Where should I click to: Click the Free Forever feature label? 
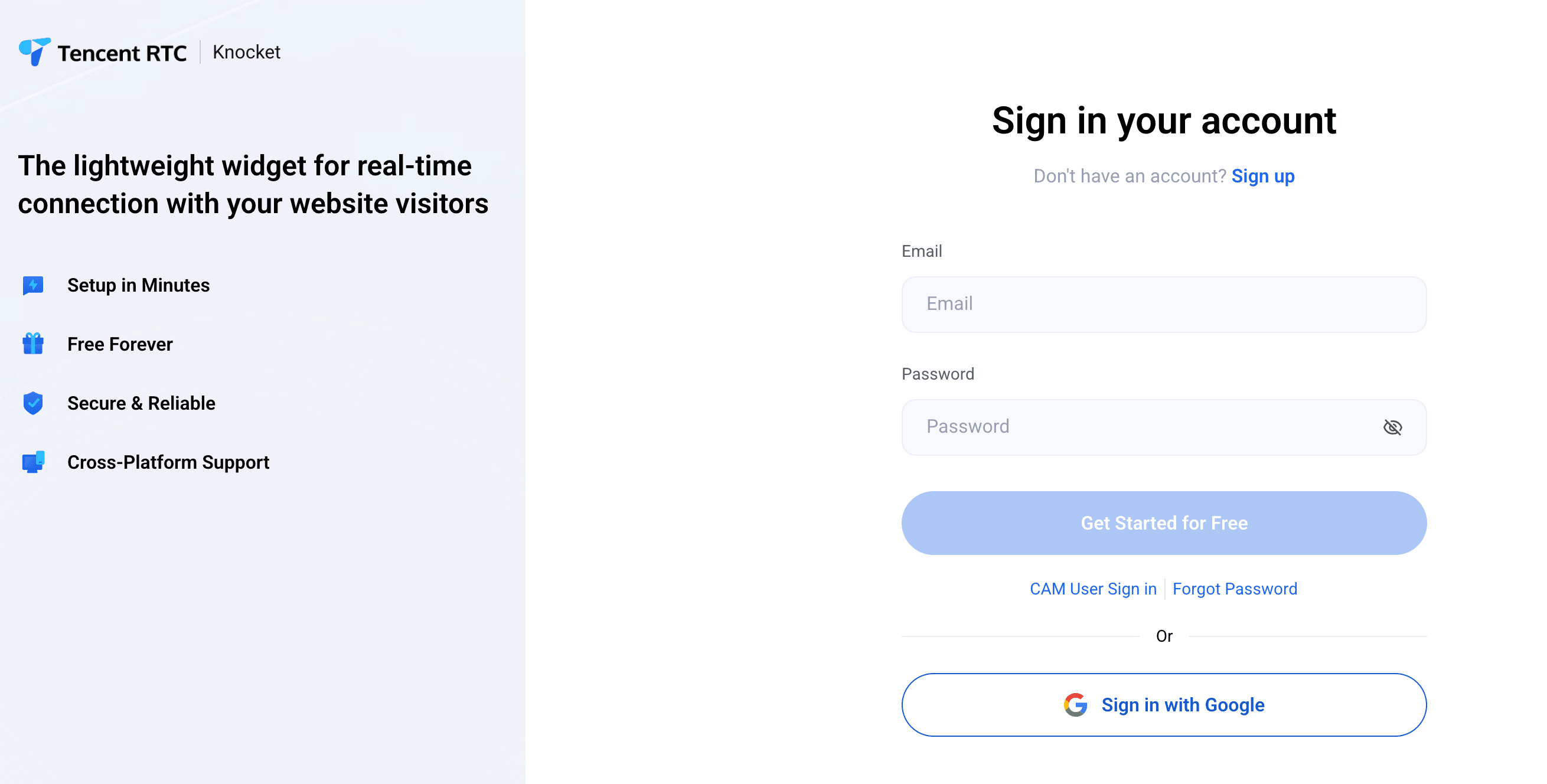(119, 344)
